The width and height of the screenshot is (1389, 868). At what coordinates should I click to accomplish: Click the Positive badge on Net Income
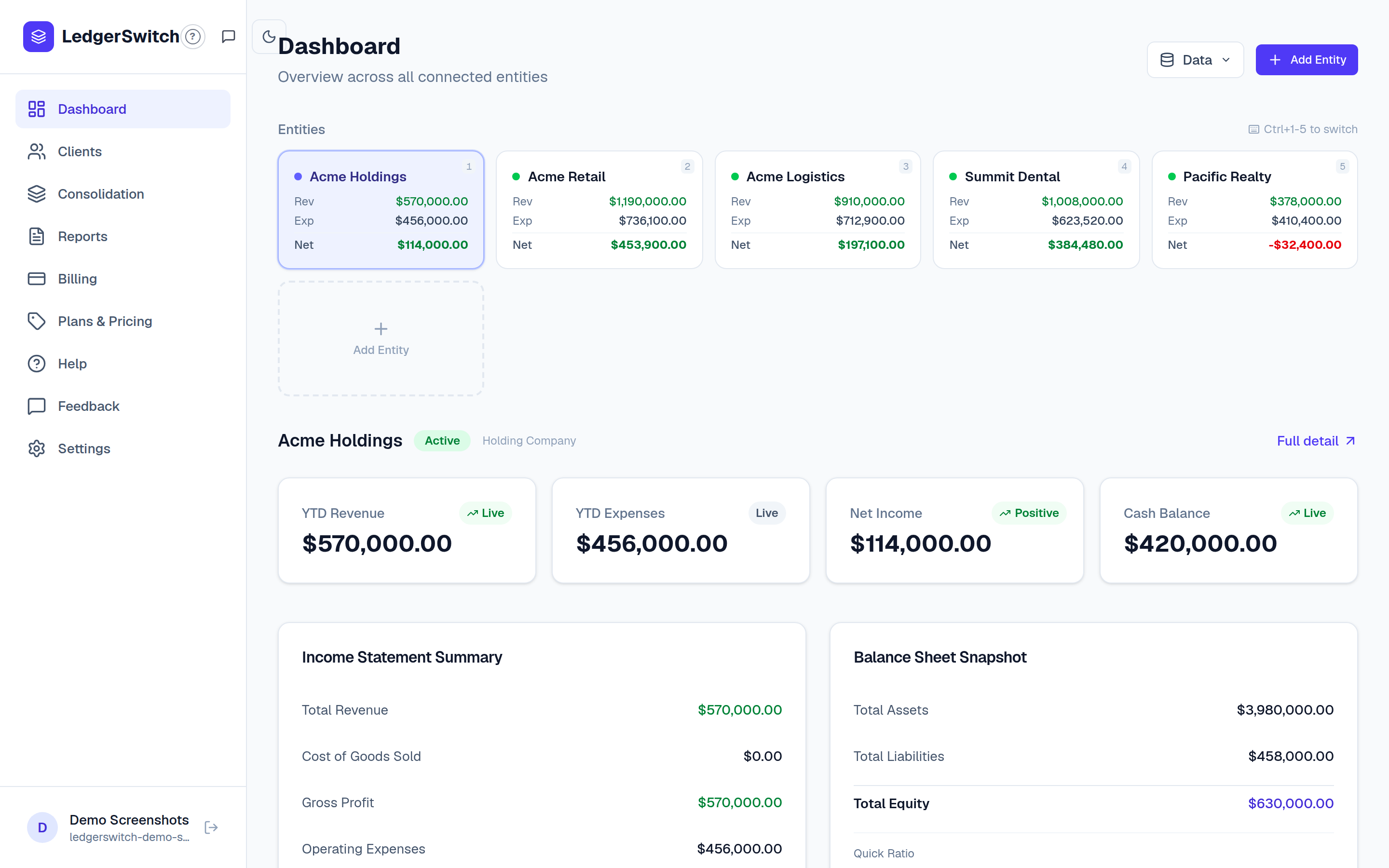(x=1029, y=513)
